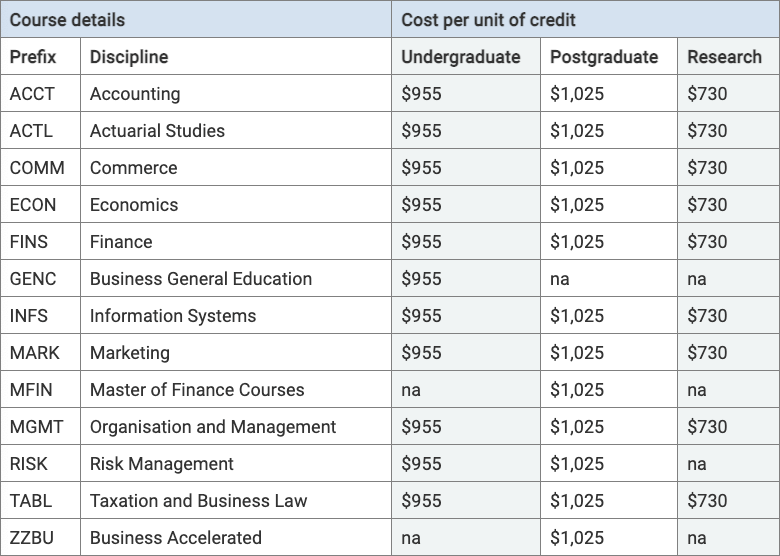780x556 pixels.
Task: Select the Prefix column header
Action: click(34, 57)
